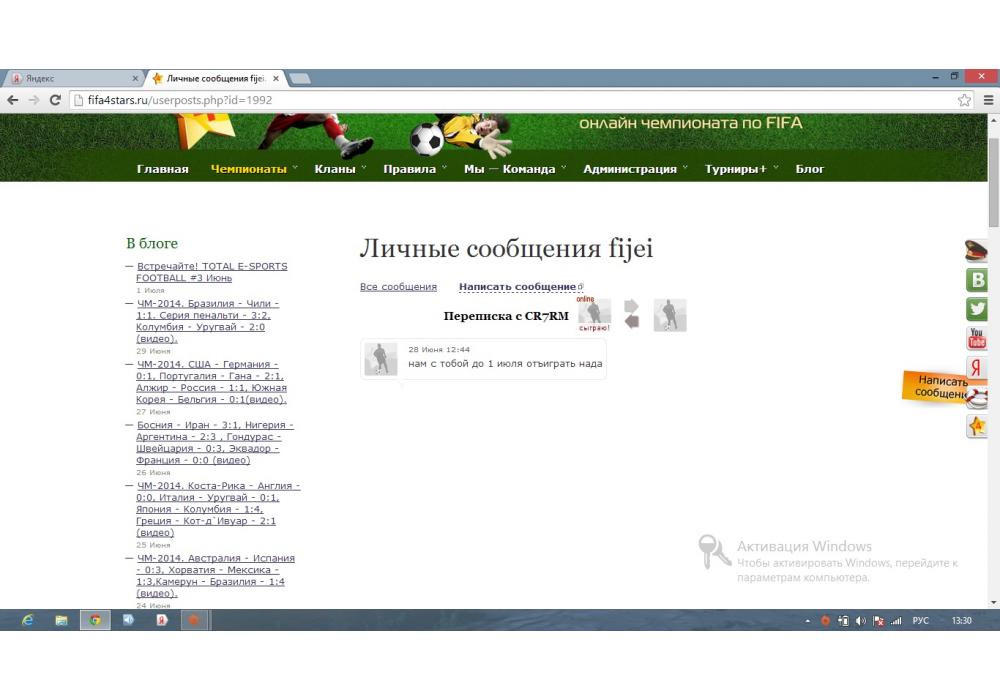
Task: Open the YouTube channel icon
Action: coord(977,339)
